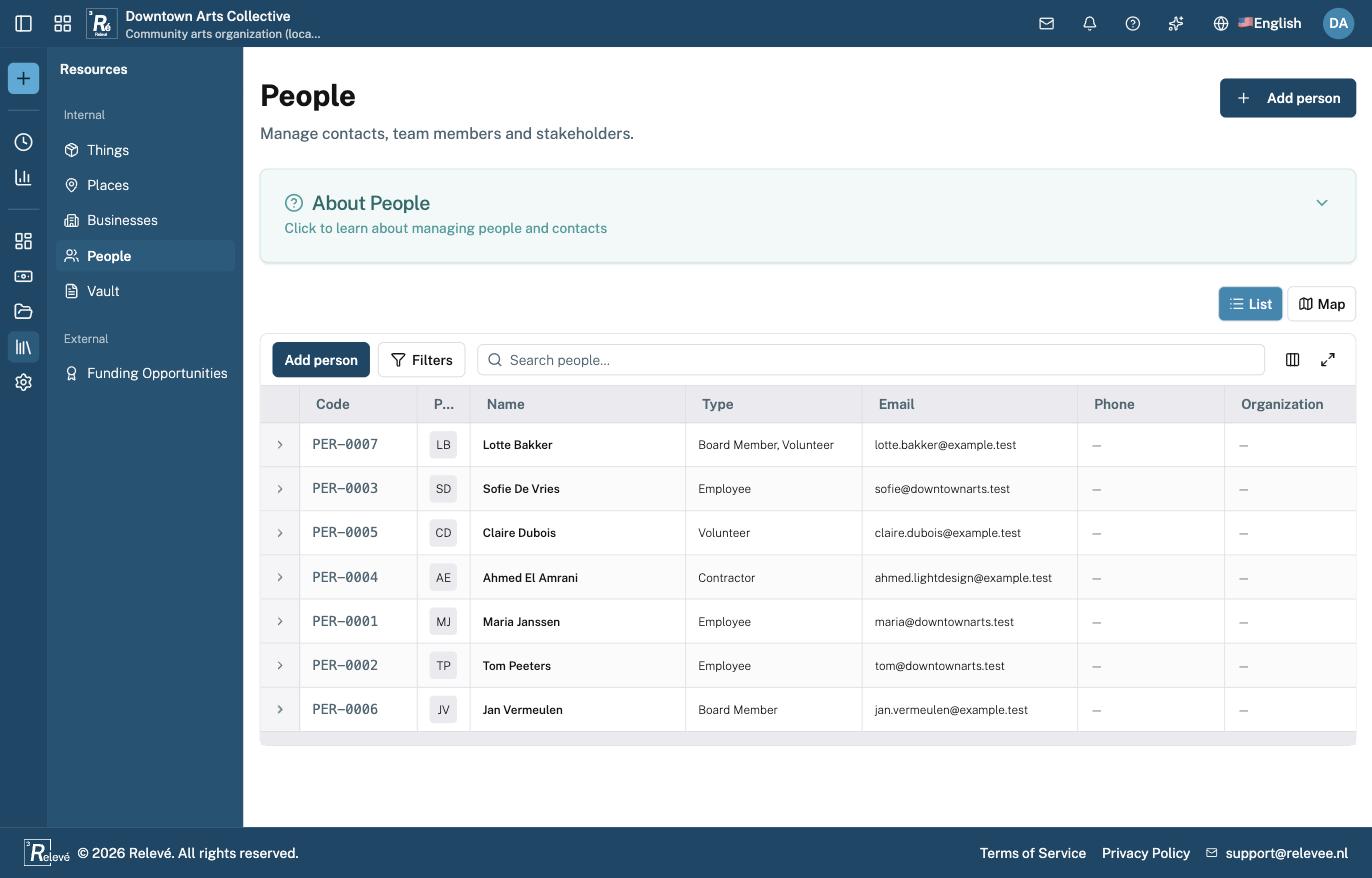Click the Organization column header

pos(1290,404)
